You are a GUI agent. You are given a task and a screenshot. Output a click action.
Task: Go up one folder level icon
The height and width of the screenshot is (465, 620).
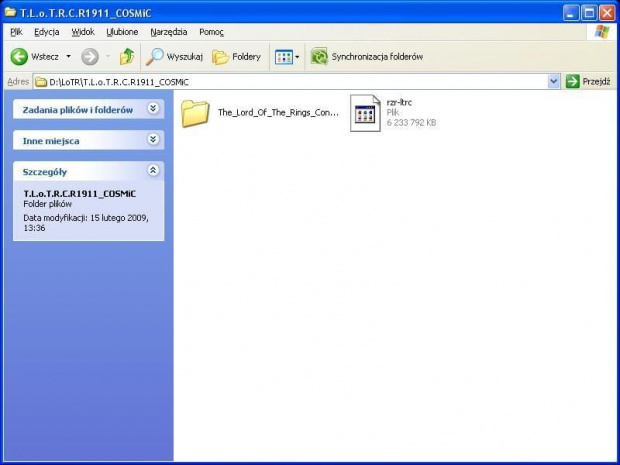(x=127, y=57)
